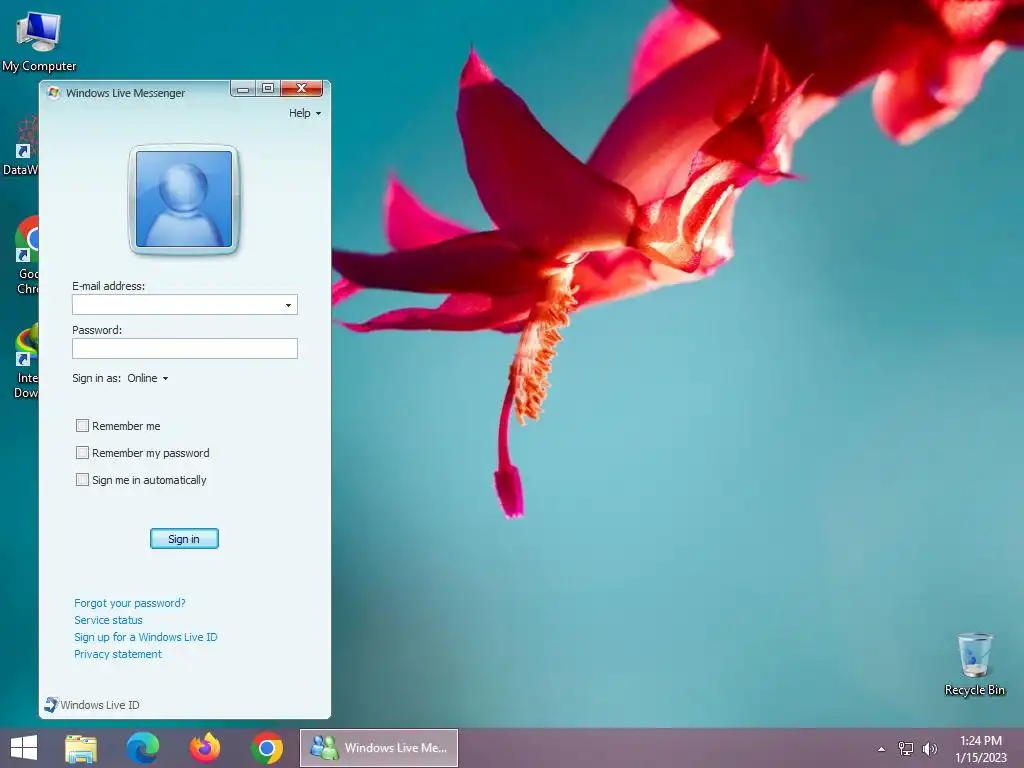The width and height of the screenshot is (1024, 768).
Task: Open File Explorer from the taskbar
Action: click(x=81, y=748)
